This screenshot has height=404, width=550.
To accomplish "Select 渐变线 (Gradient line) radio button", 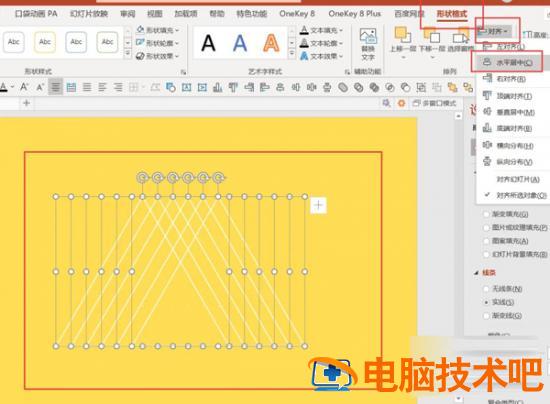I will point(486,316).
